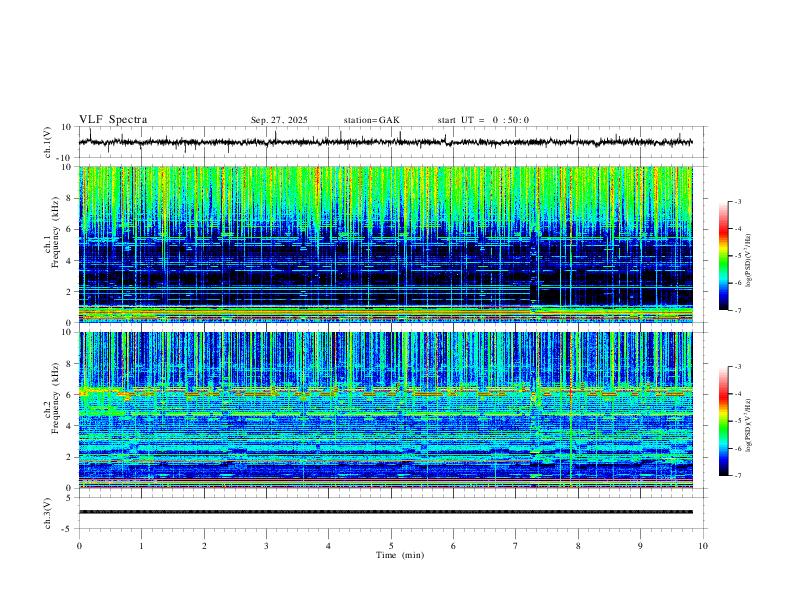Screen dimensions: 792x612
Task: Click the "-5" tick on ch.1 colorbar
Action: [738, 256]
